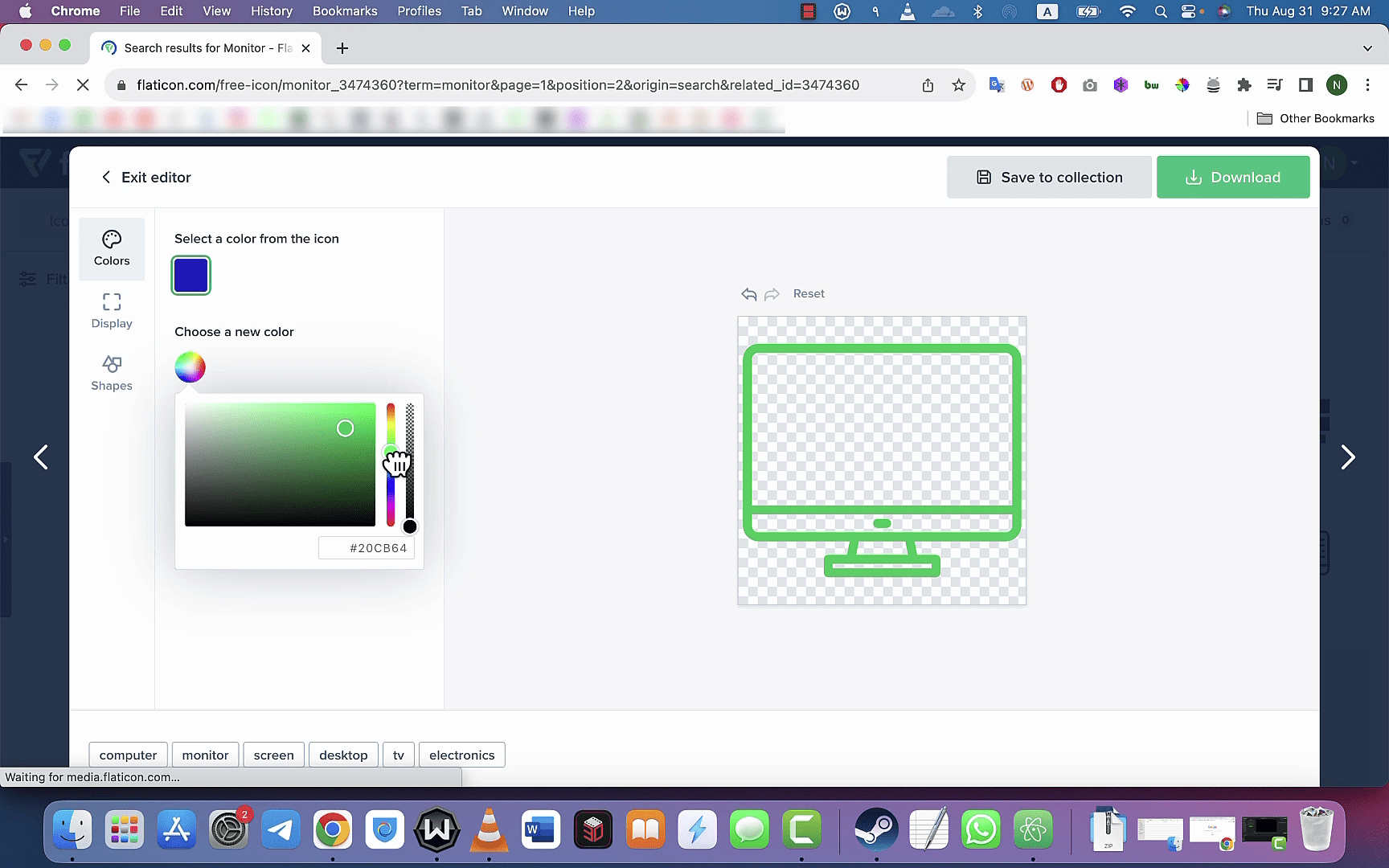1389x868 pixels.
Task: Open the color picker extension icon
Action: [1182, 84]
